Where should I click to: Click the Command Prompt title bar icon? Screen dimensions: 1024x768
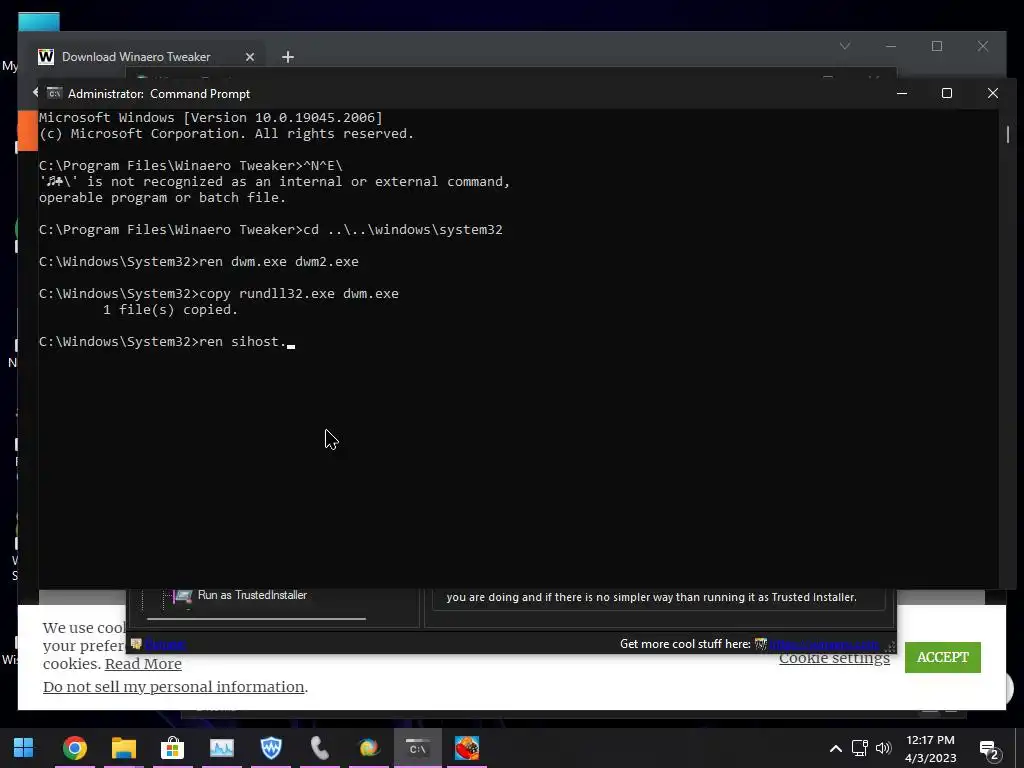54,93
